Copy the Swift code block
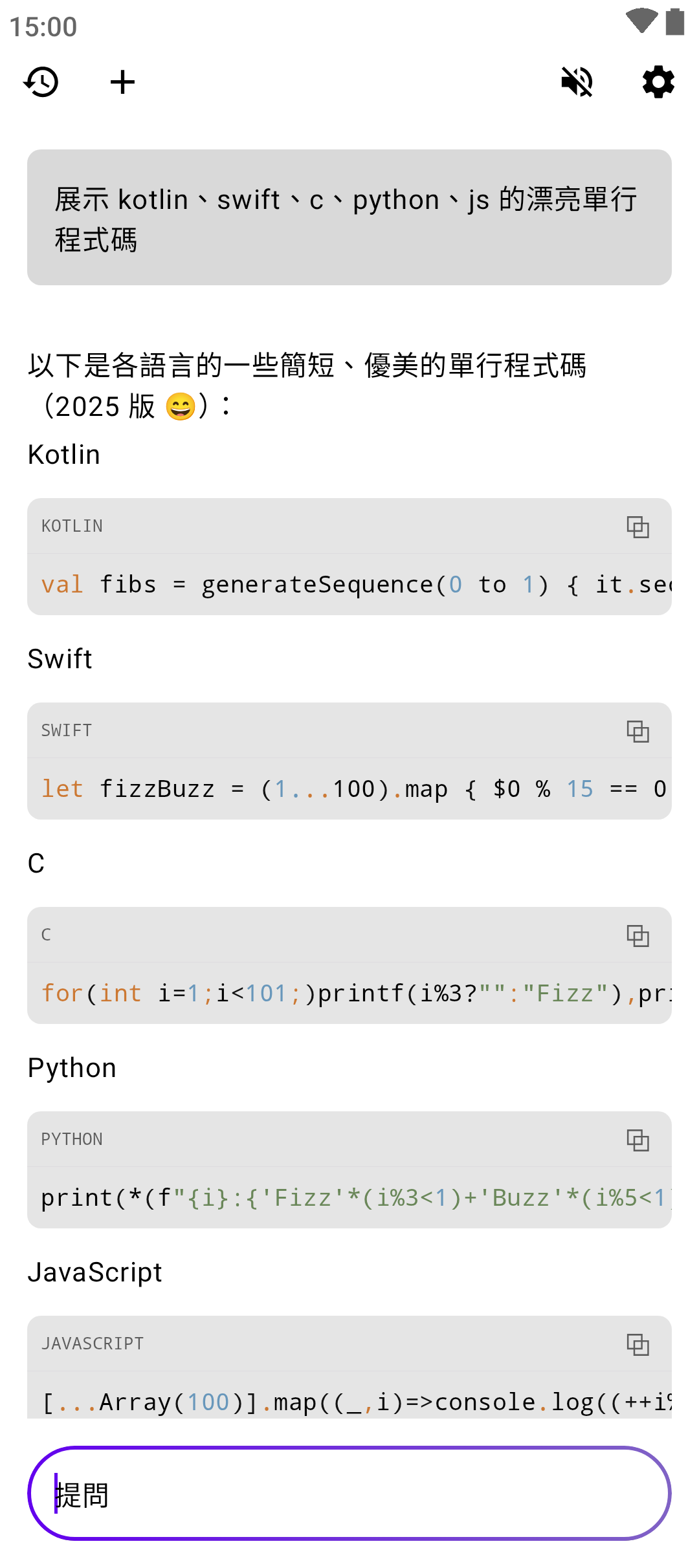Screen dimensions: 699x1568 coord(638,731)
